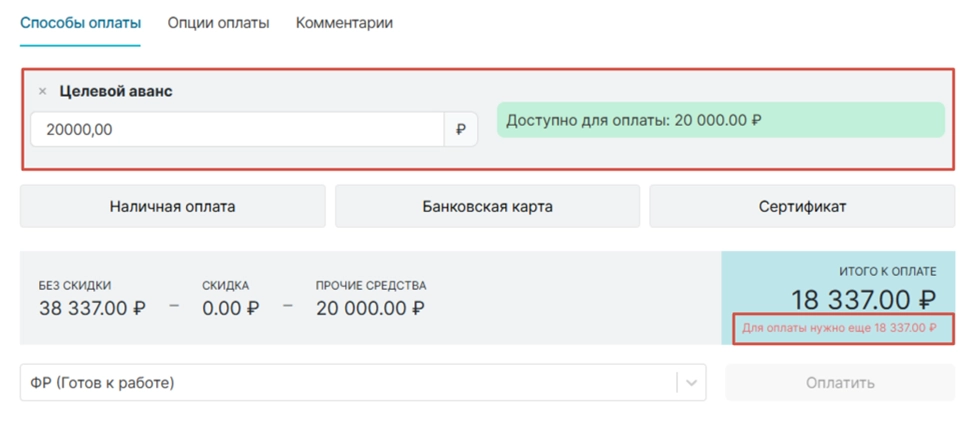This screenshot has width=973, height=422.
Task: Click the Целевой аванс heading
Action: 116,92
